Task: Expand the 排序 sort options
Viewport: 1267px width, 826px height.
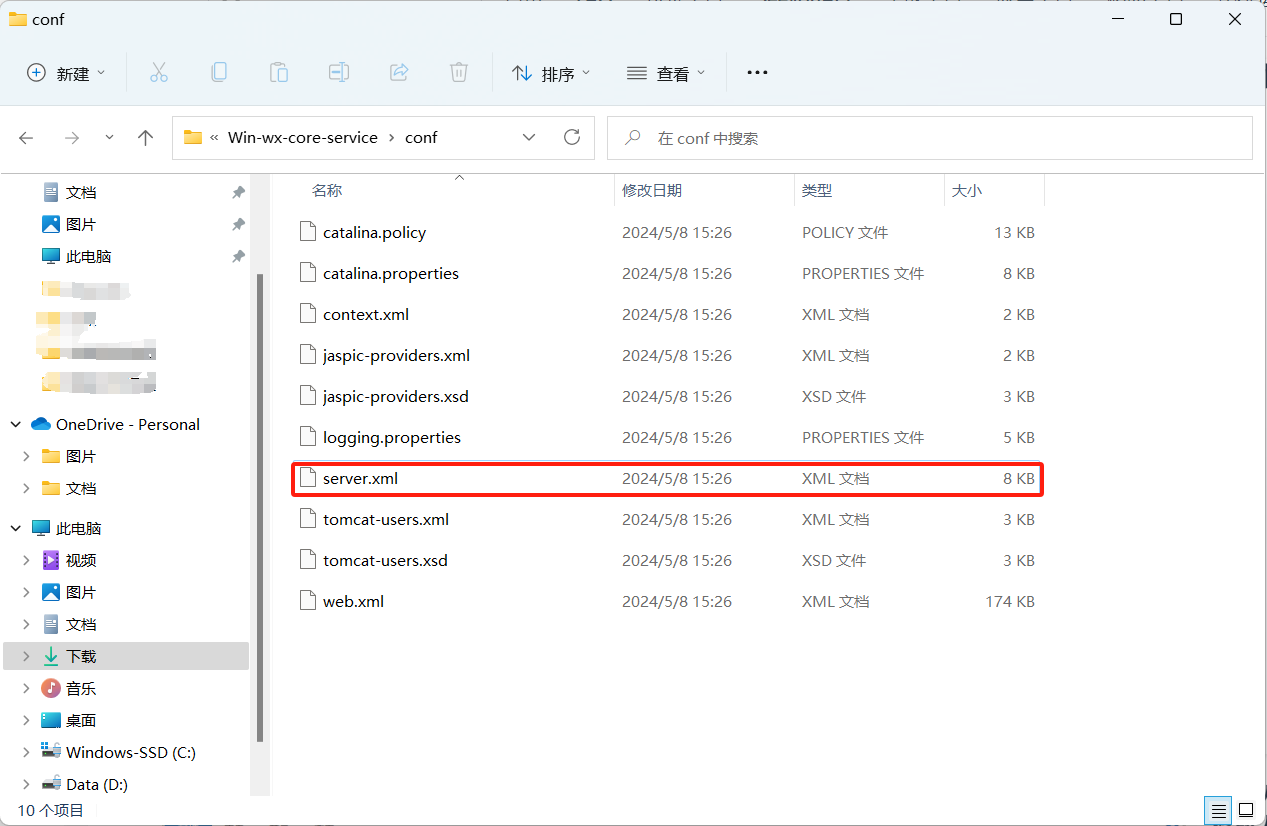Action: 551,73
